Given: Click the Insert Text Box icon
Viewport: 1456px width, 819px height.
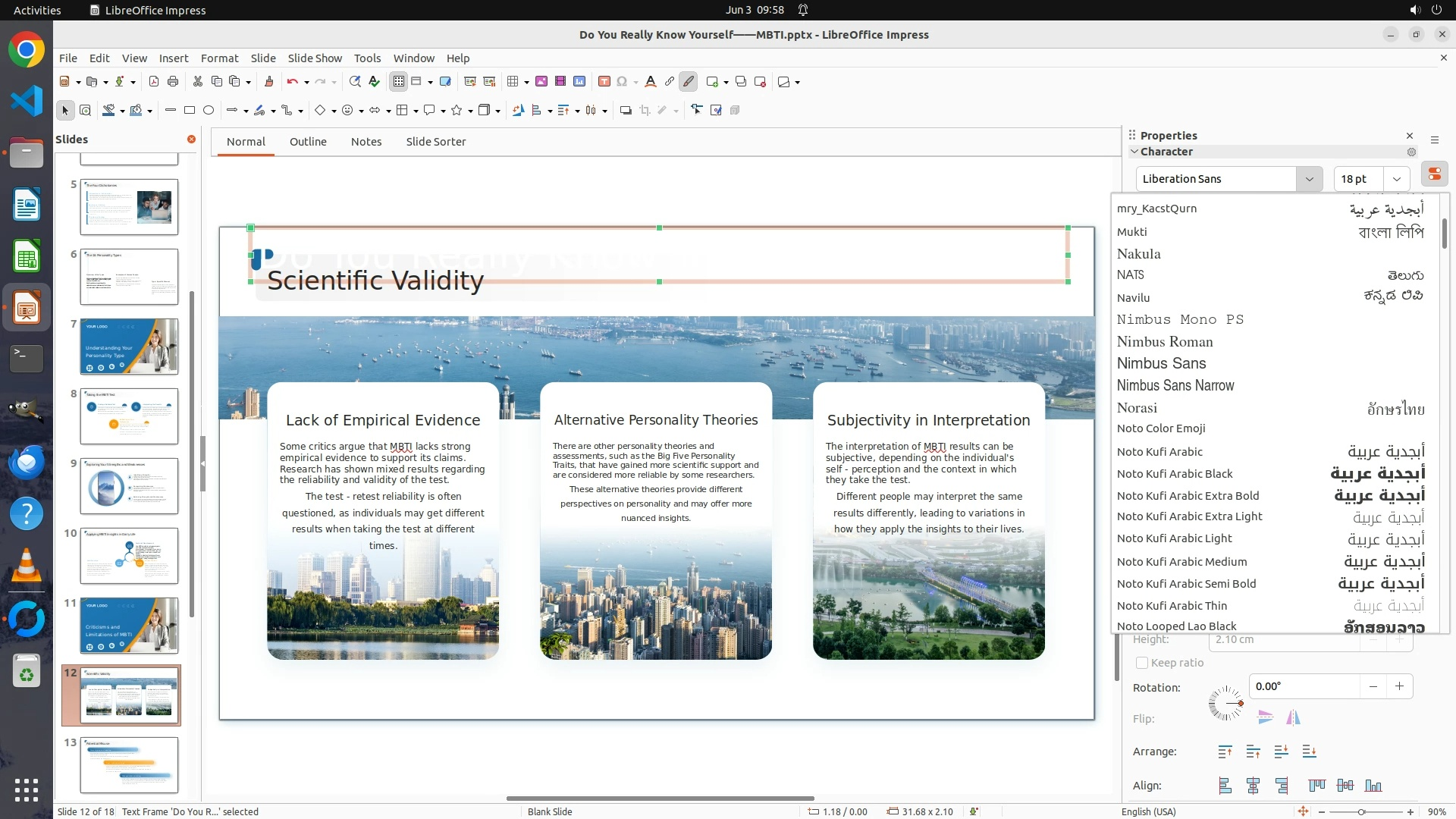Looking at the screenshot, I should tap(604, 82).
